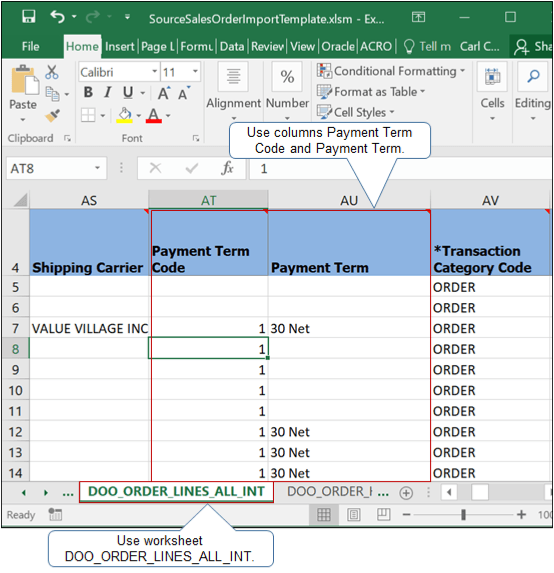Switch to the DOO_ORDER_H sheet tab

pyautogui.click(x=329, y=492)
